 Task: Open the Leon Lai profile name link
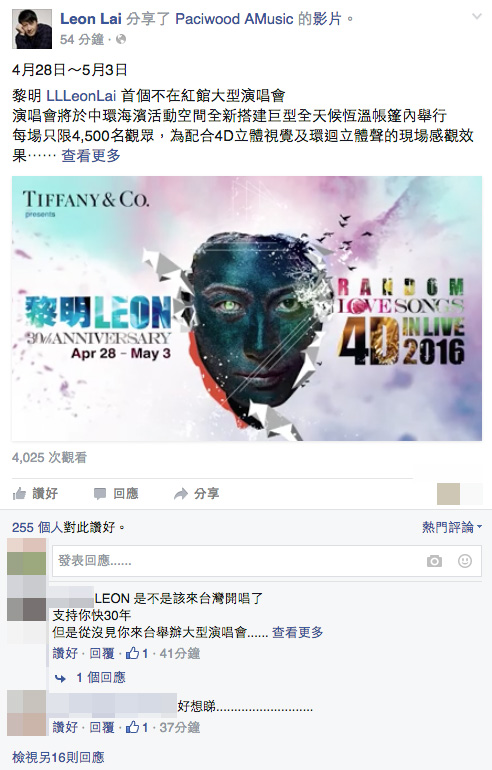coord(91,19)
